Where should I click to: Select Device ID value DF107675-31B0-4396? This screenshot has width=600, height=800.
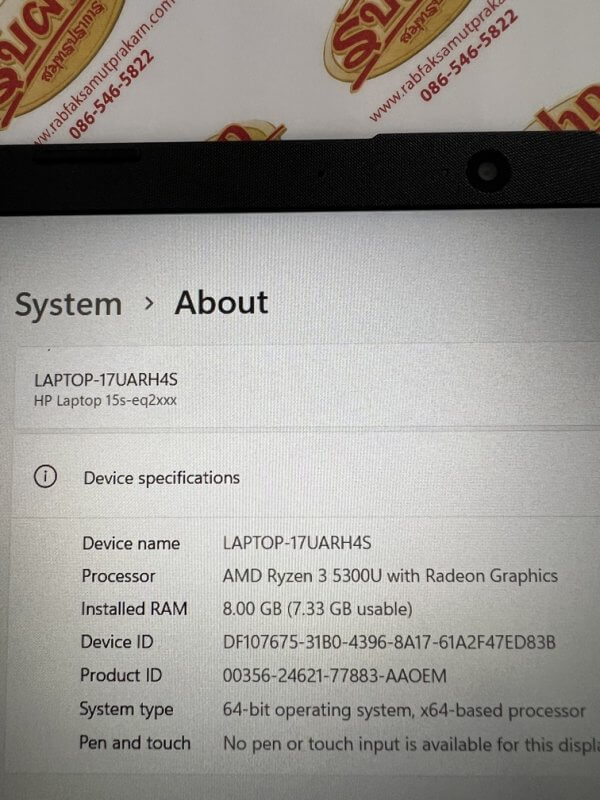[389, 642]
